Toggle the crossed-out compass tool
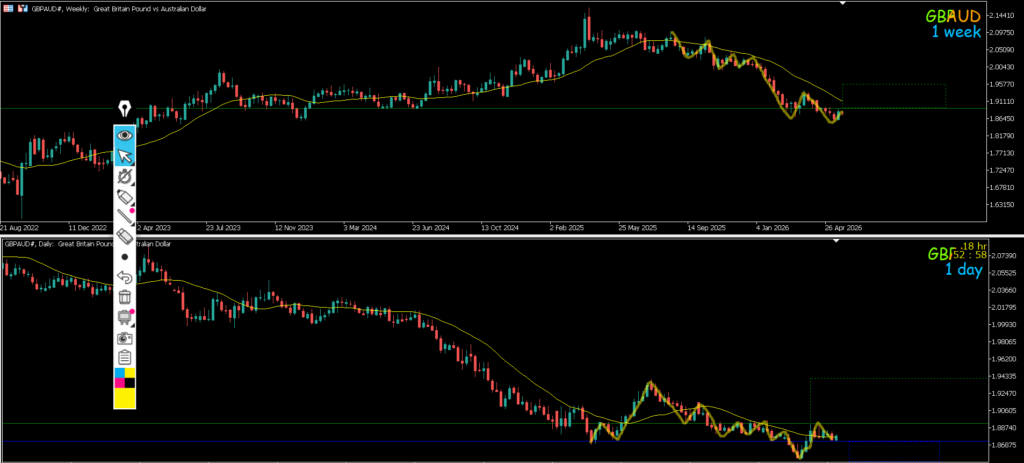The image size is (1024, 463). point(125,176)
